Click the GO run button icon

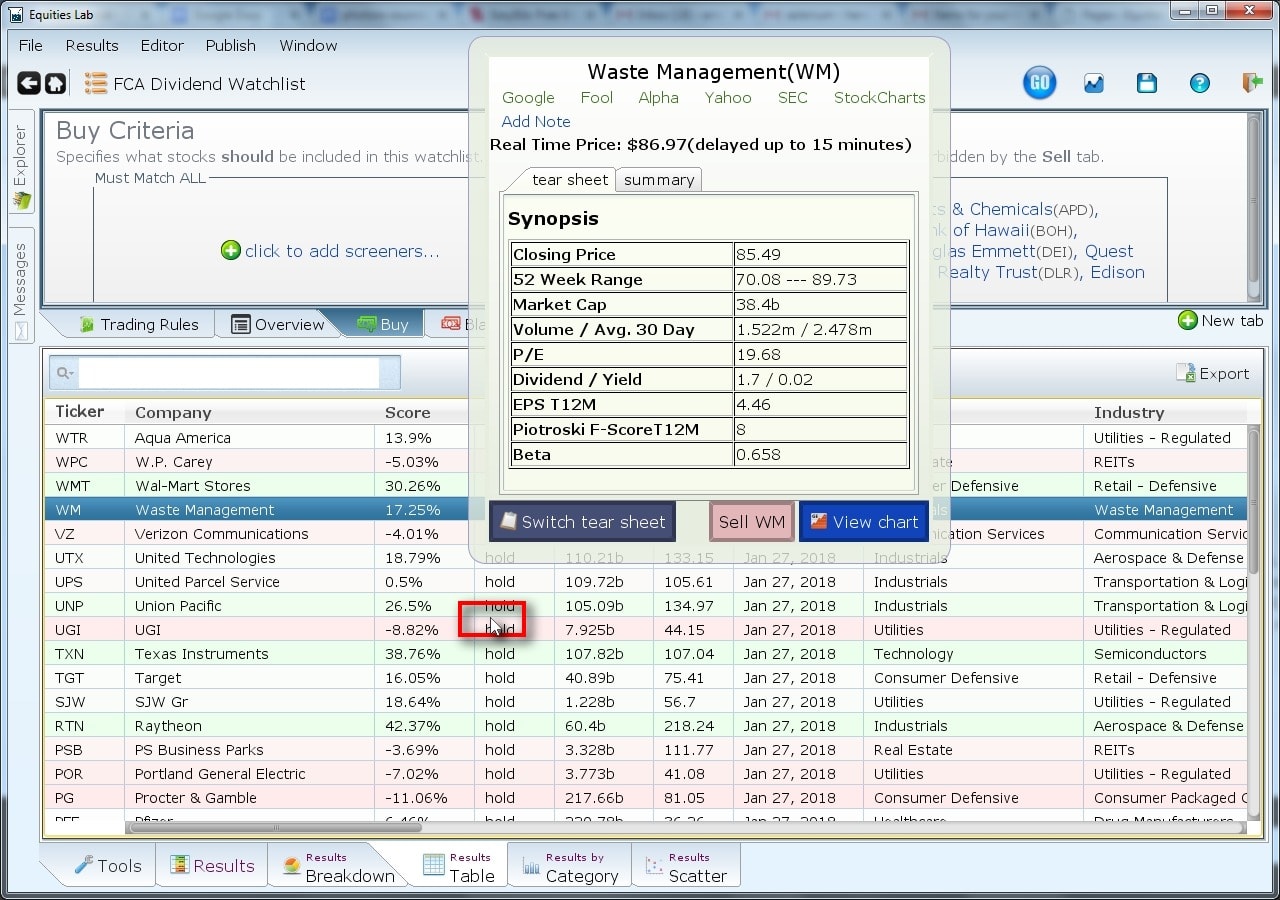pyautogui.click(x=1040, y=83)
